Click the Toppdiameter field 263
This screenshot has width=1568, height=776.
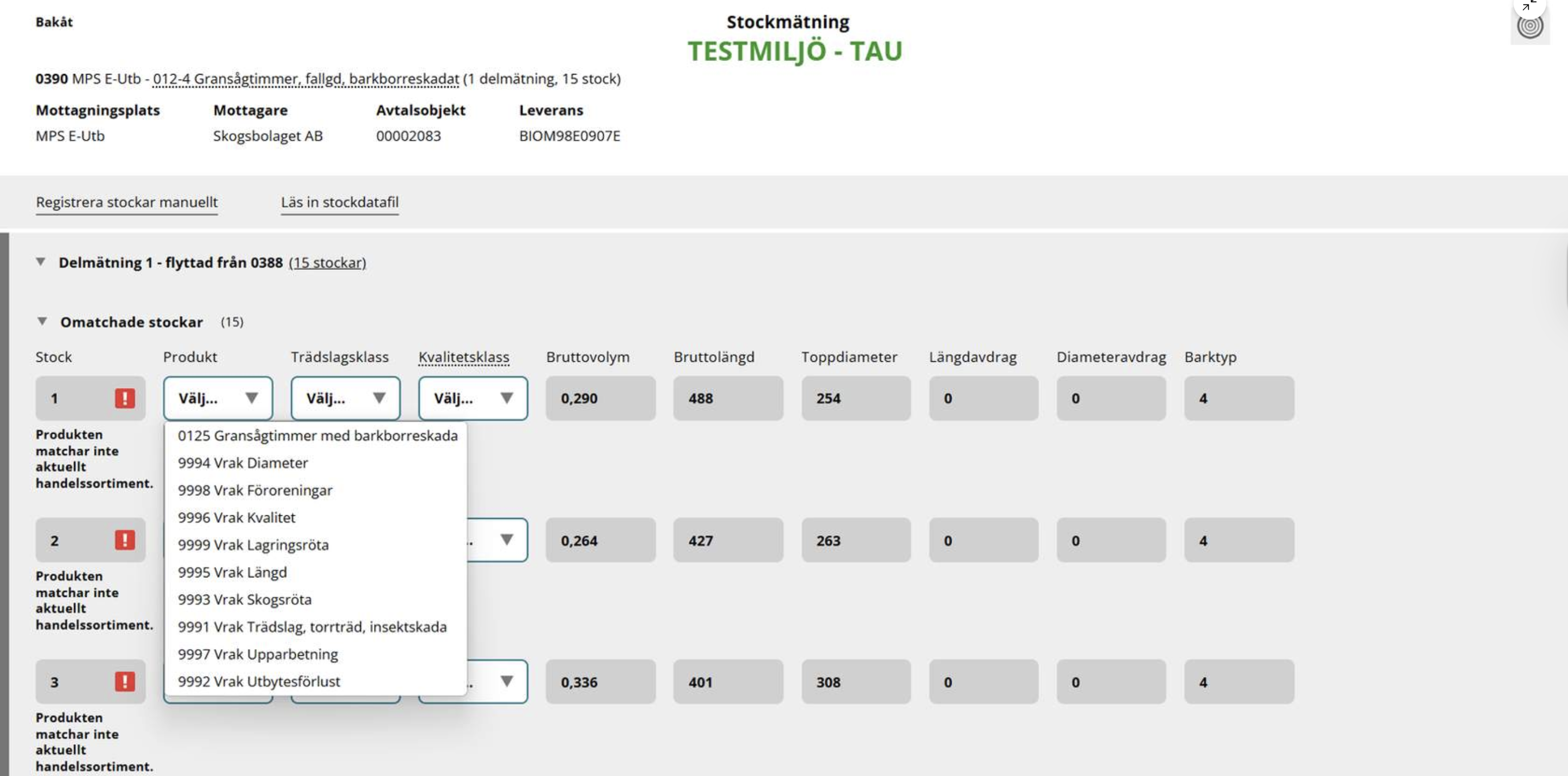856,540
